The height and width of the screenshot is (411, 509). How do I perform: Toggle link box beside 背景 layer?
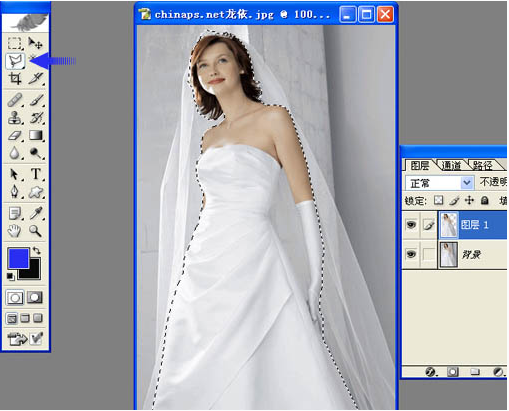point(428,255)
